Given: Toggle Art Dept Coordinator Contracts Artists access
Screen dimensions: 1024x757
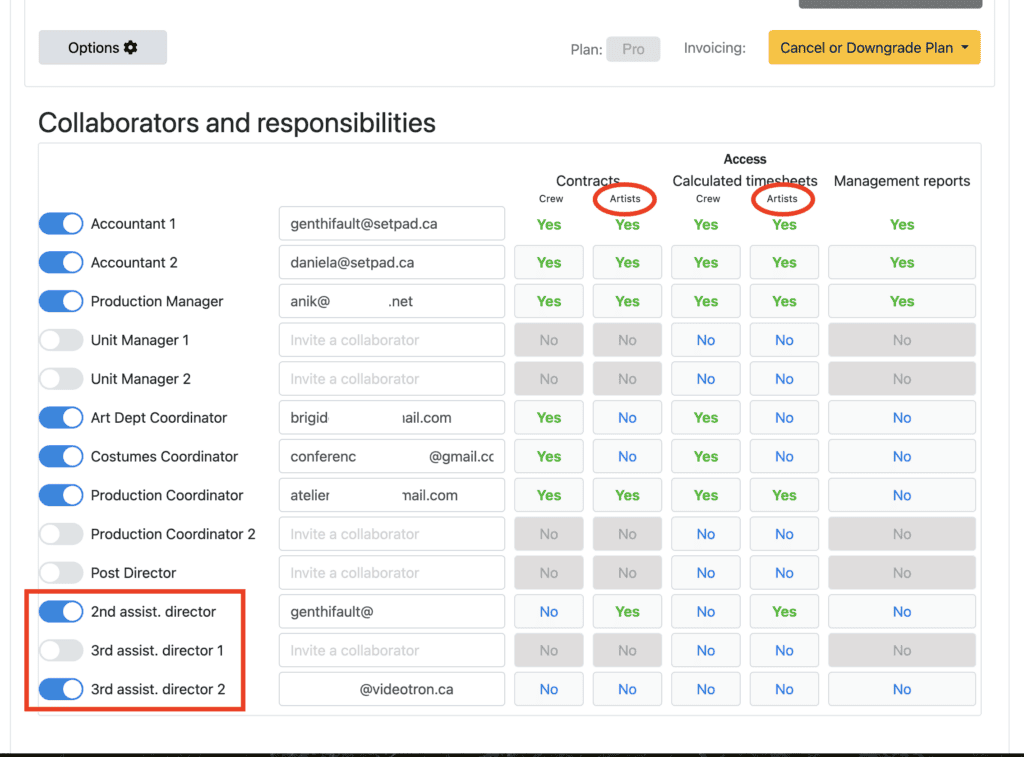Looking at the screenshot, I should (x=627, y=418).
